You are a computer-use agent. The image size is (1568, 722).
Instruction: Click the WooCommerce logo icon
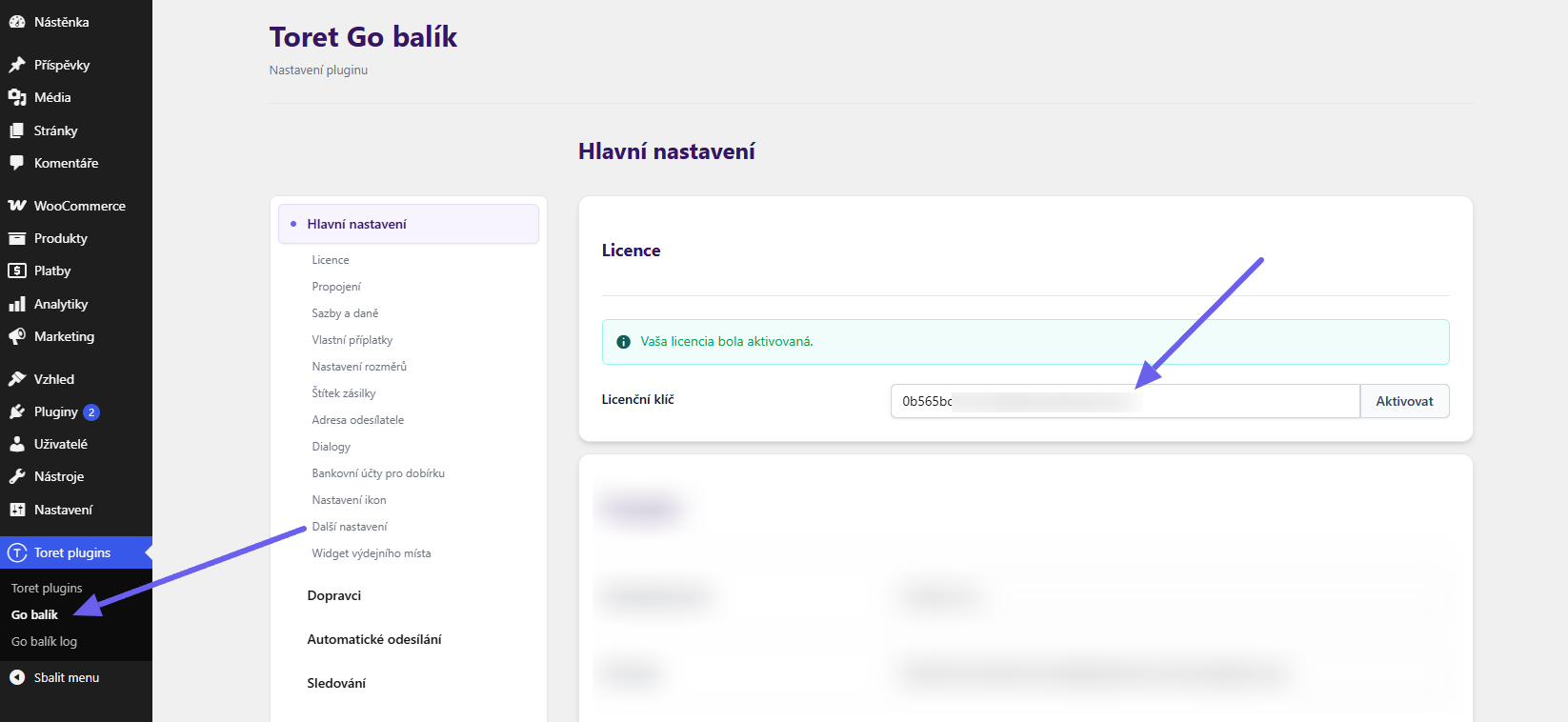point(17,206)
